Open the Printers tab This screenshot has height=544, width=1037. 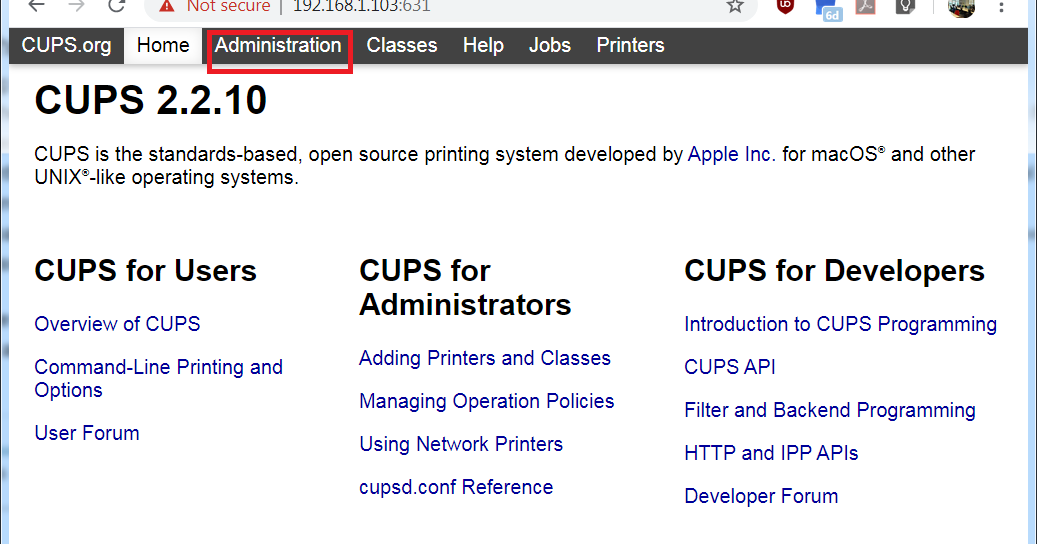pos(630,46)
